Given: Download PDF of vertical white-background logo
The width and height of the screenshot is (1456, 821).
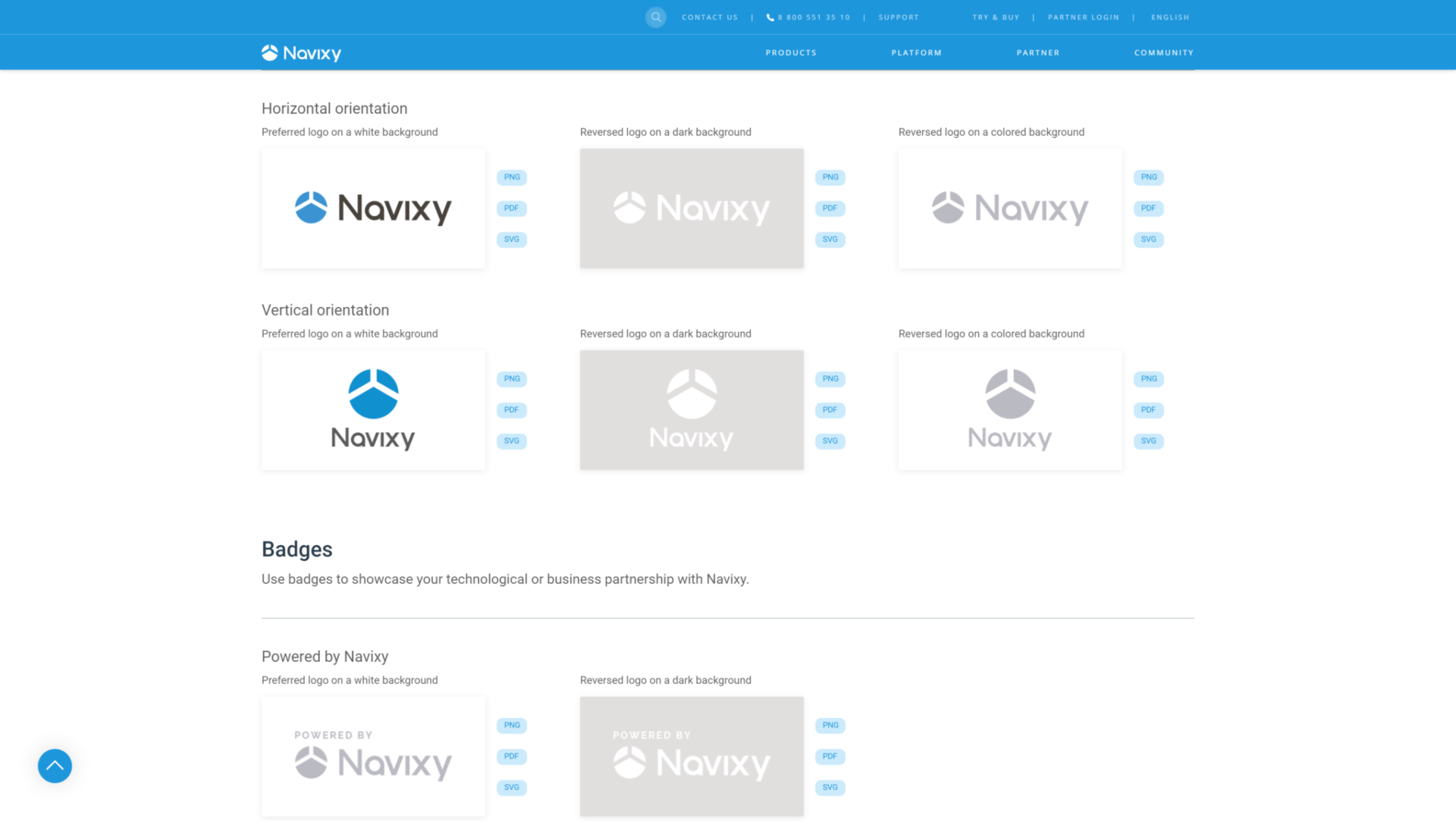Looking at the screenshot, I should tap(512, 410).
